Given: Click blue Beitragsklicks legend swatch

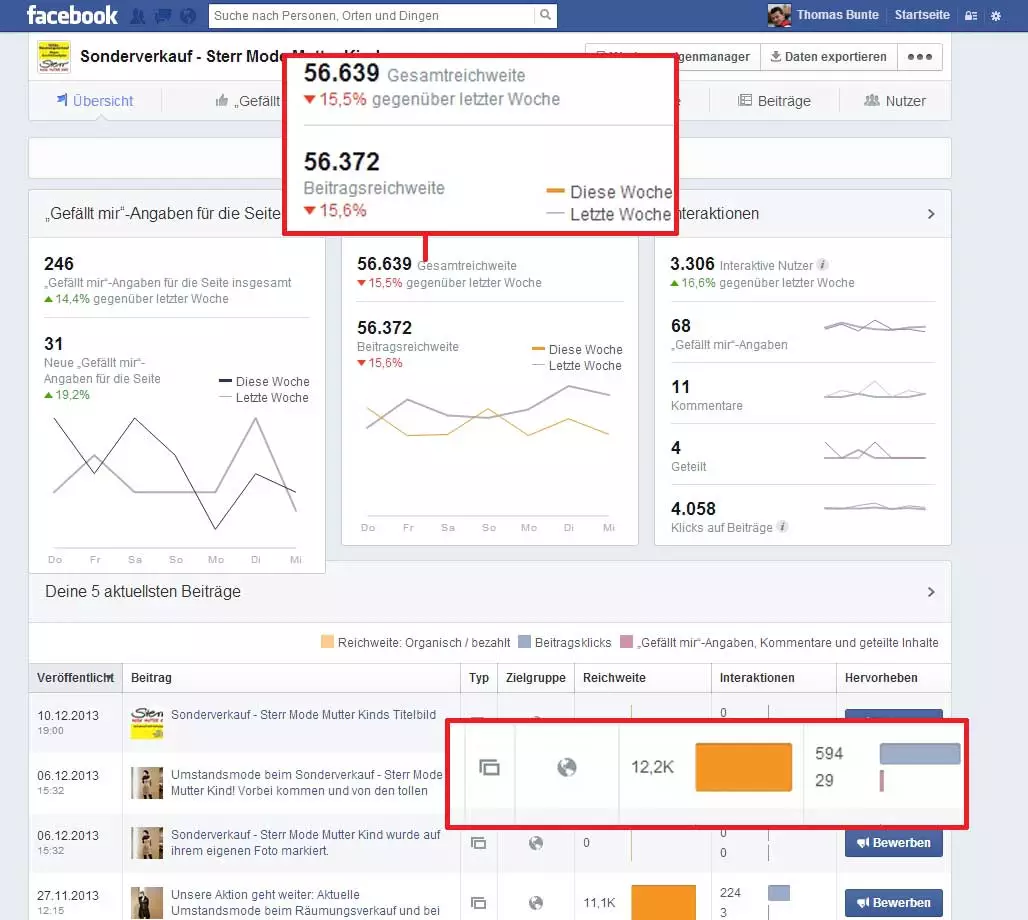Looking at the screenshot, I should 524,641.
